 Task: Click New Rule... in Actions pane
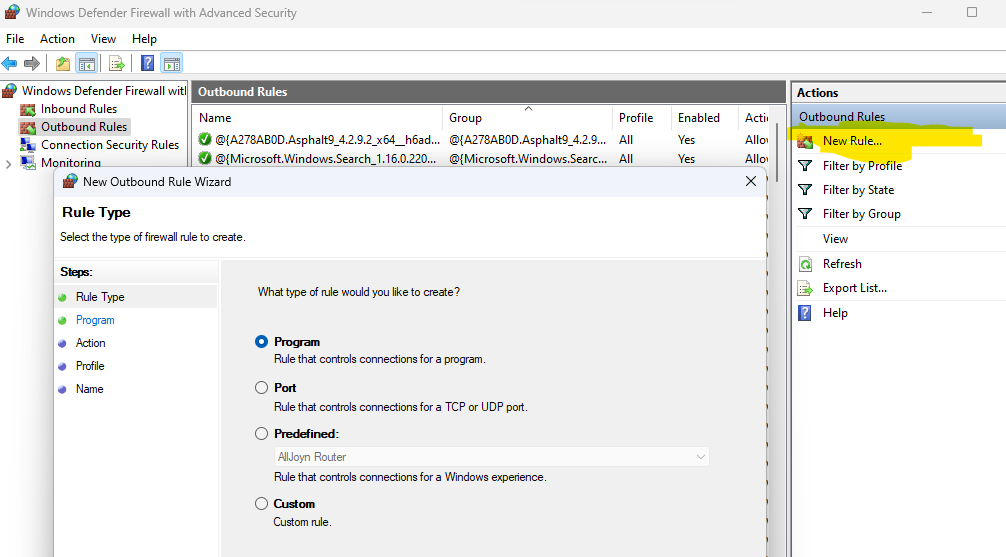tap(852, 141)
